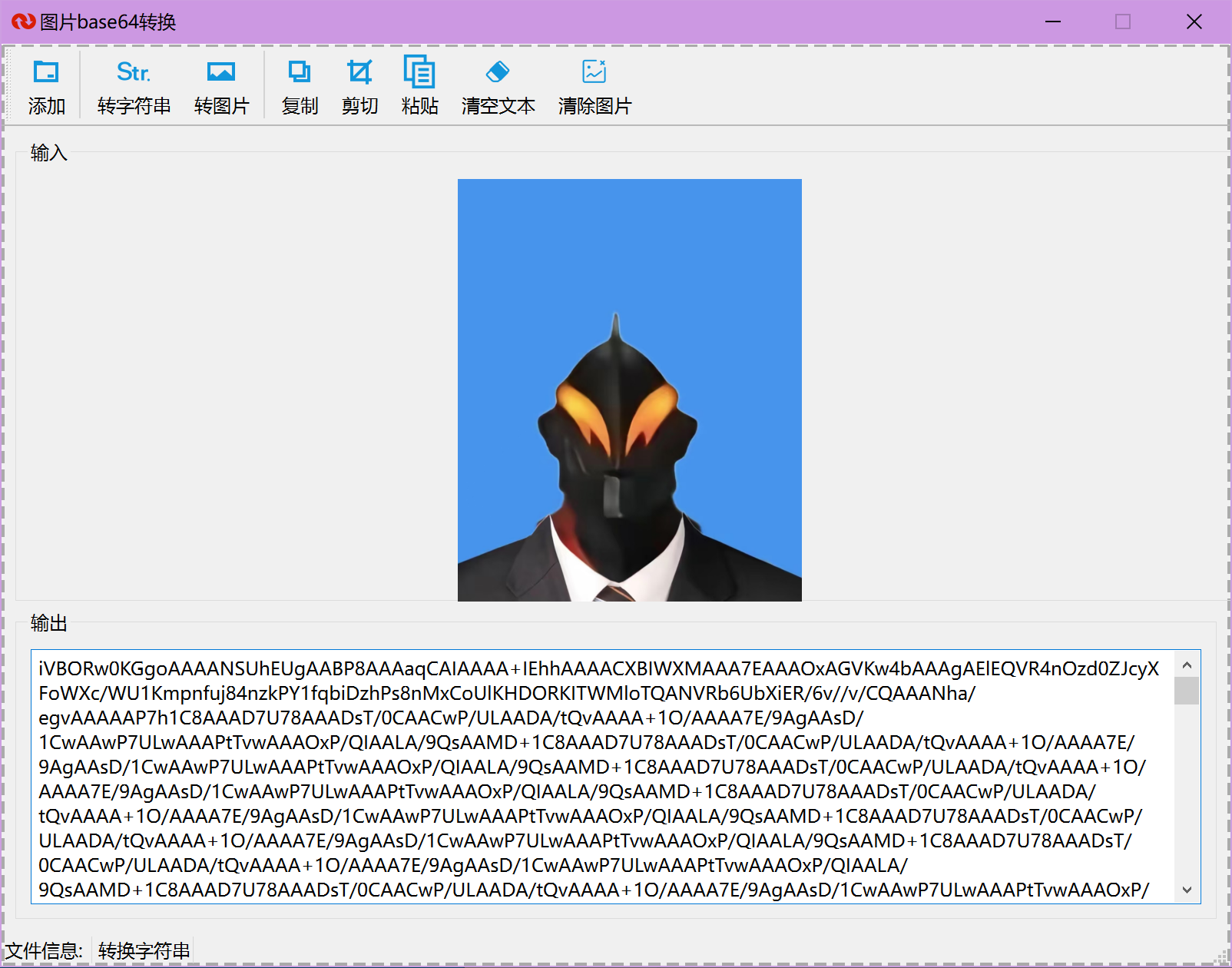Click the 转图片 picture icon
1232x968 pixels.
click(221, 72)
